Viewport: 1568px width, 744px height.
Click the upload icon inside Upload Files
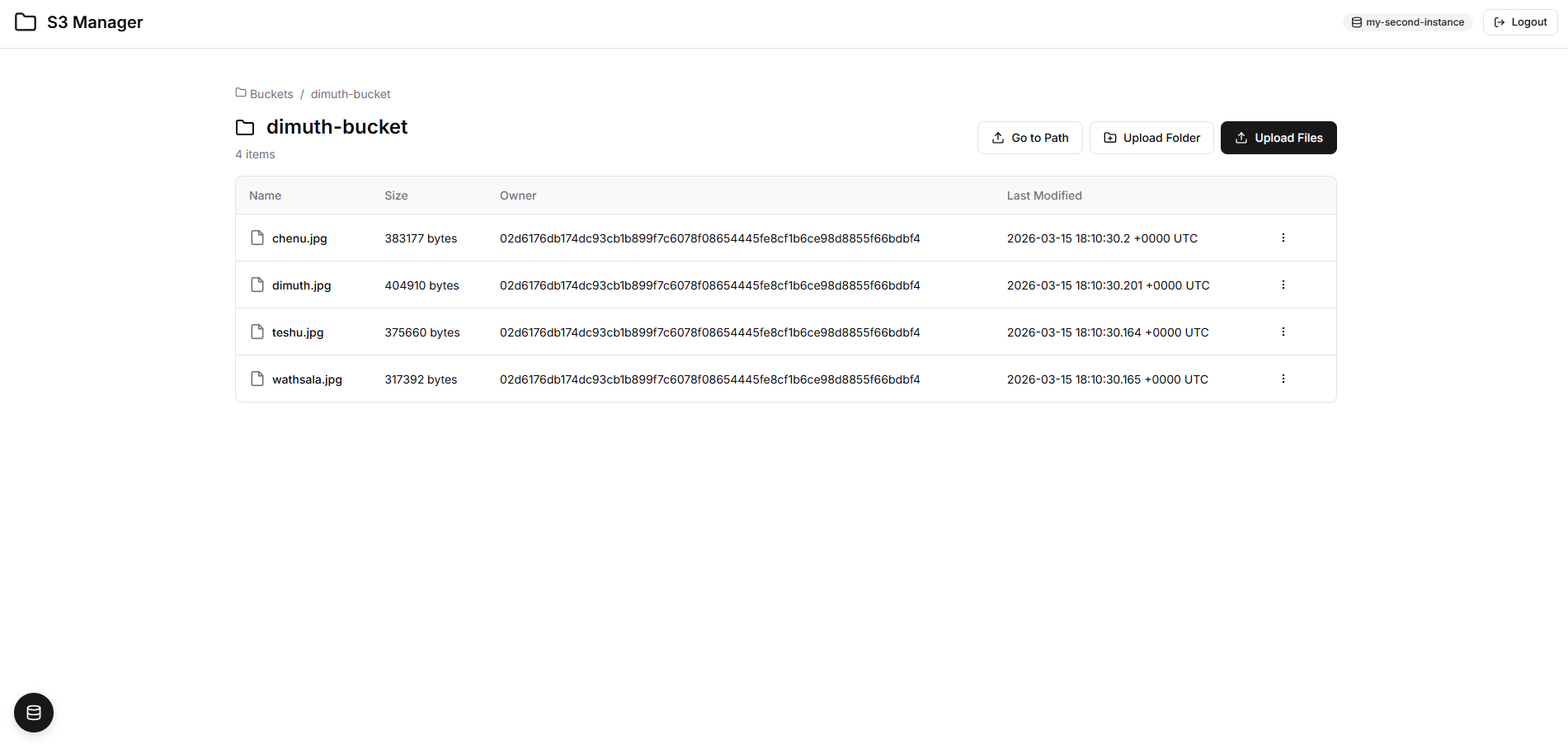[1241, 138]
